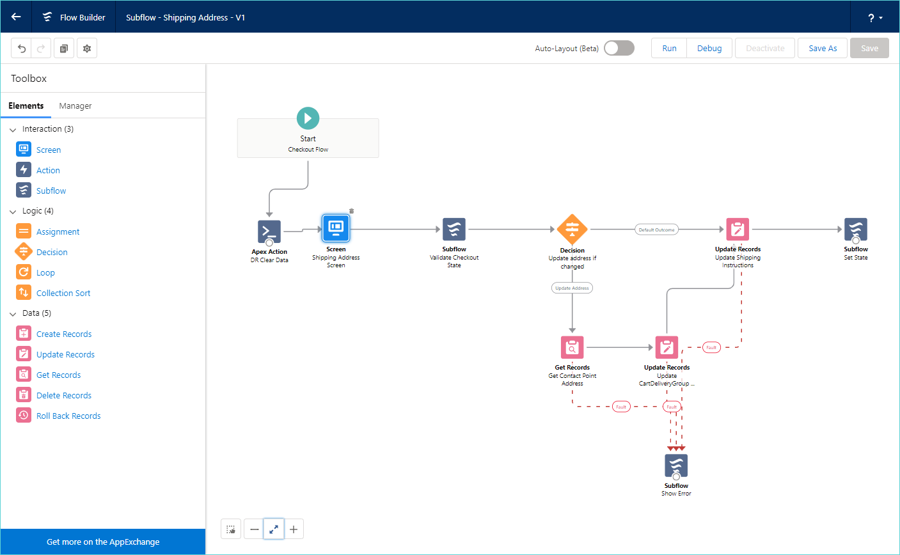Viewport: 900px width, 555px height.
Task: Click the Shipping Address Screen node
Action: pyautogui.click(x=336, y=228)
